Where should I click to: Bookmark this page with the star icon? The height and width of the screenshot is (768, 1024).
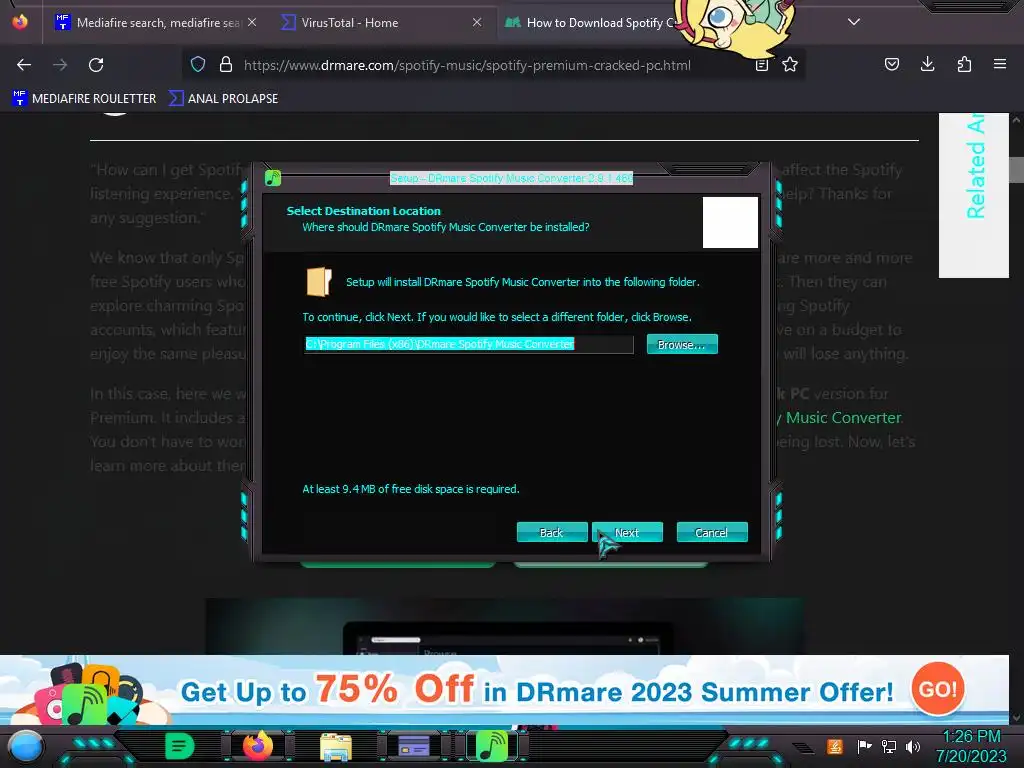[790, 65]
